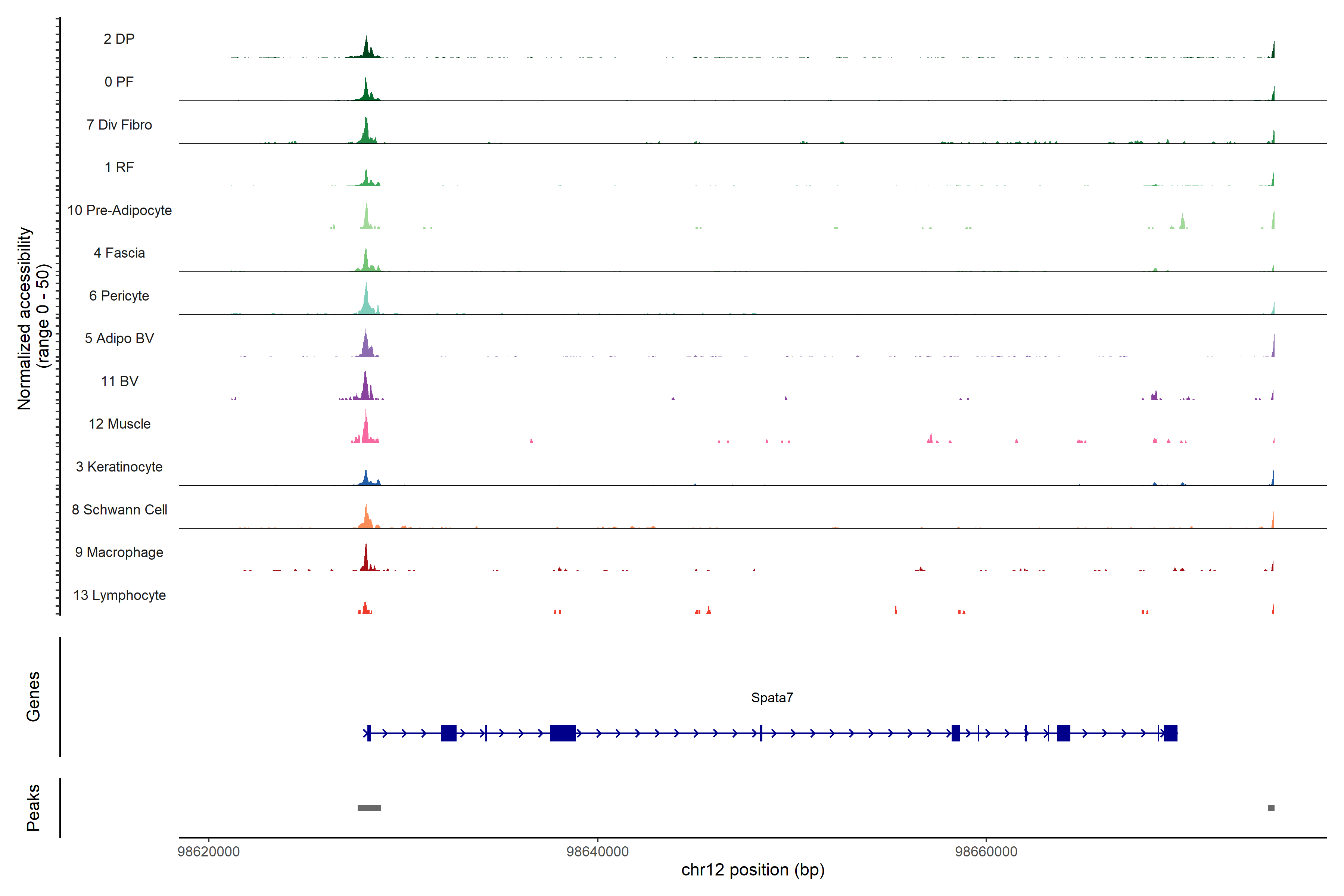Viewport: 1344px width, 896px height.
Task: Click the large gray peak bar
Action: (369, 808)
